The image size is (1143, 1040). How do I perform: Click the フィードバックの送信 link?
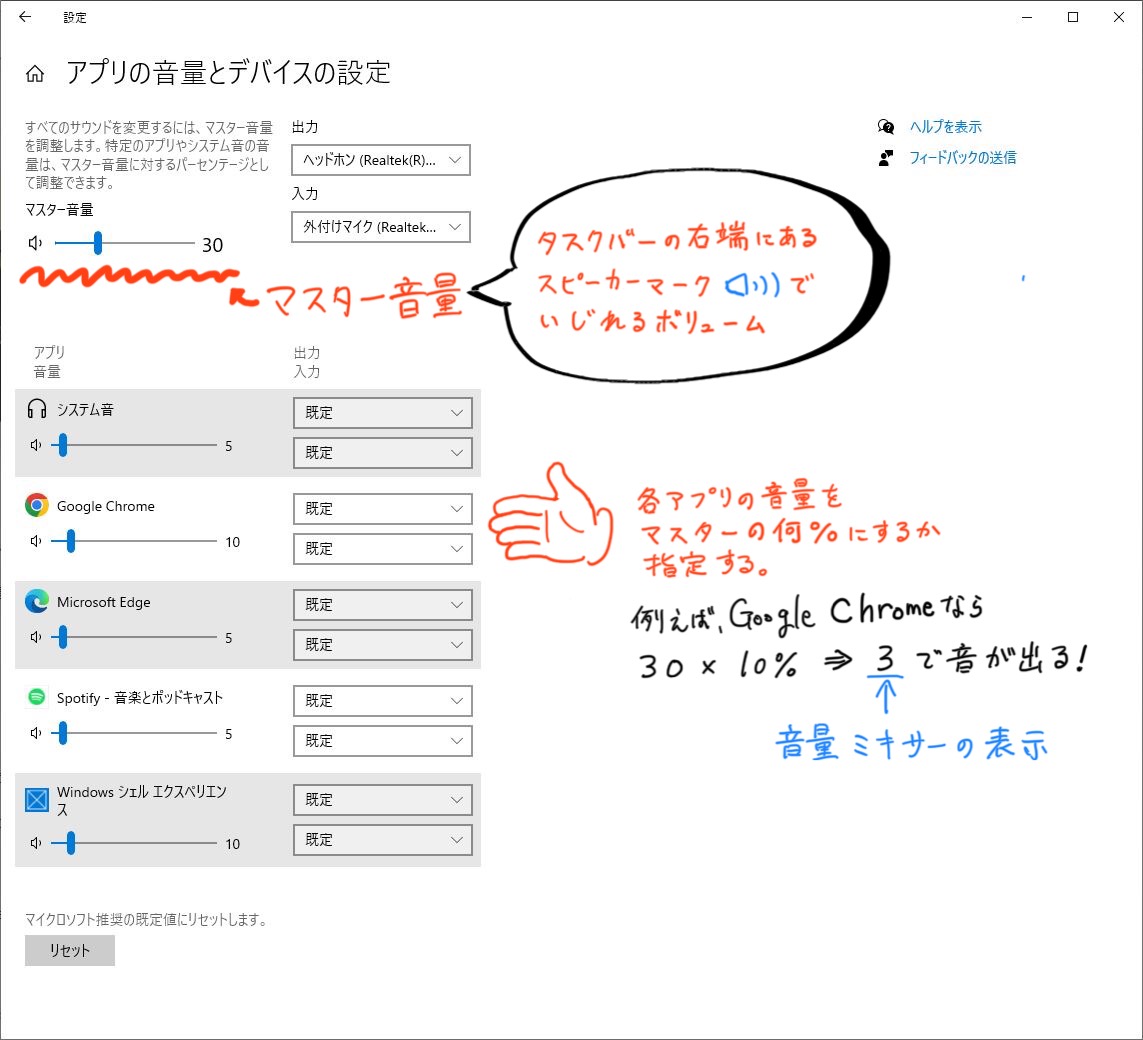point(961,157)
